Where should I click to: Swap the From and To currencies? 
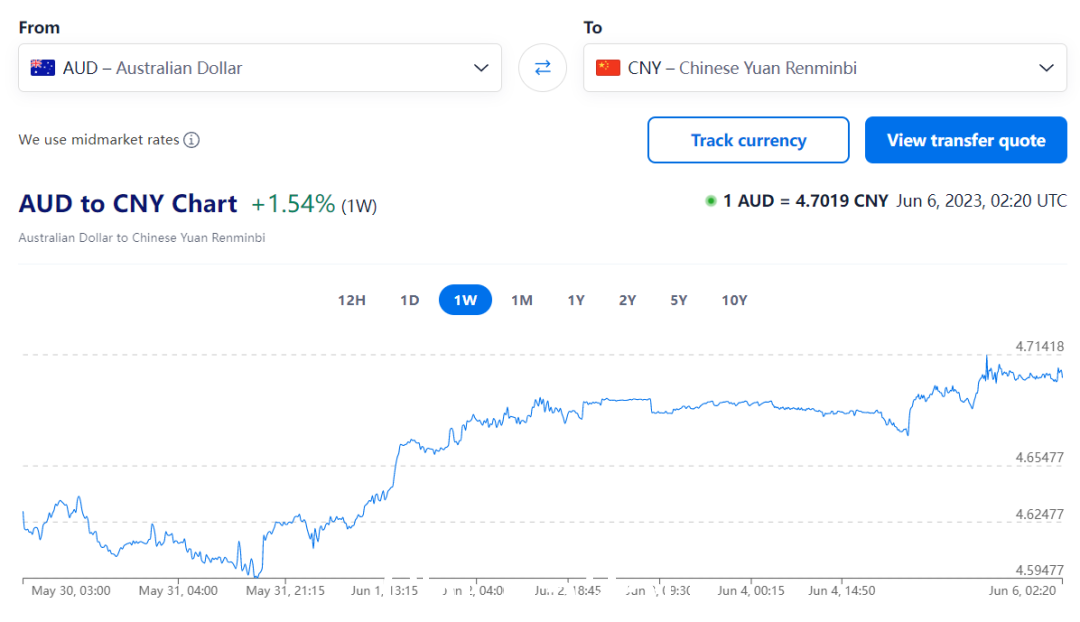click(543, 68)
